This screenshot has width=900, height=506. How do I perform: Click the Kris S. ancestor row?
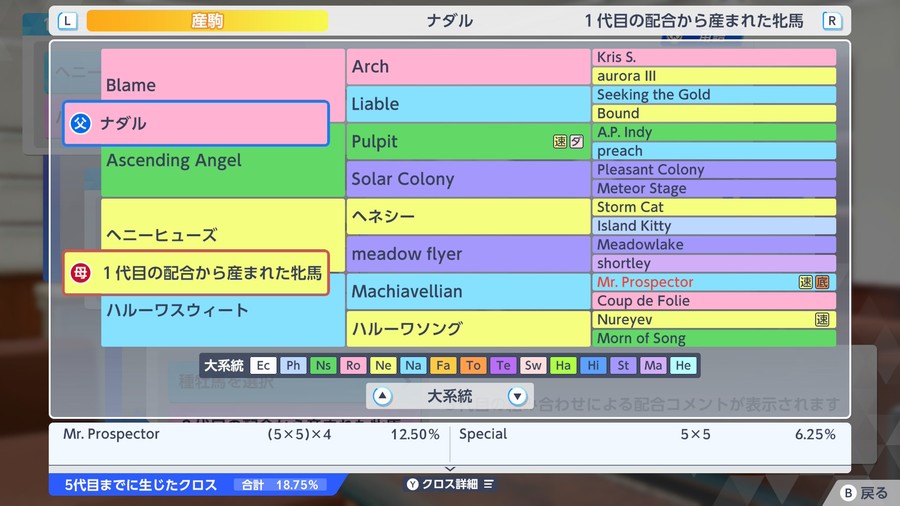714,57
